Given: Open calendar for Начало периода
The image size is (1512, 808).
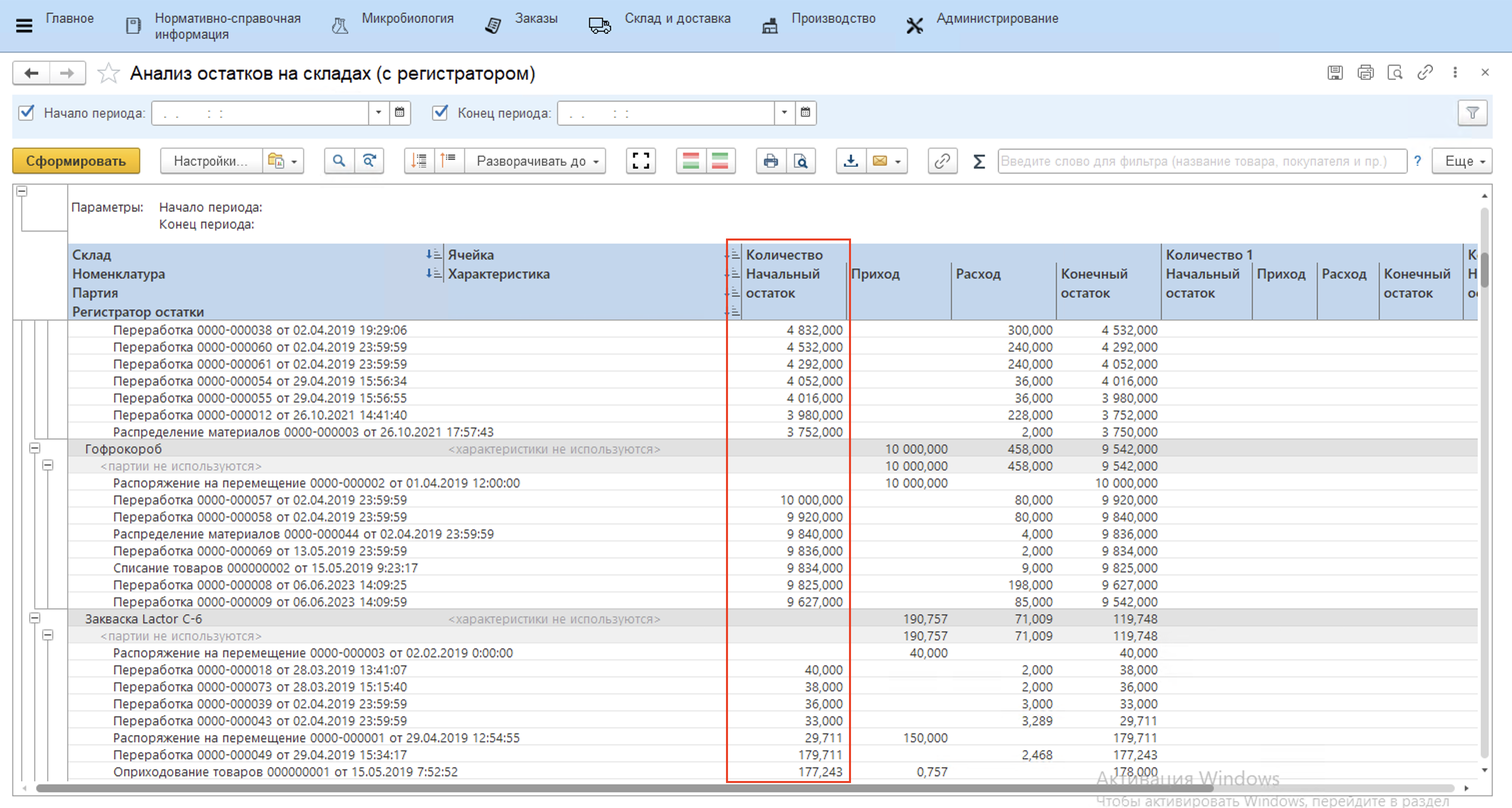Looking at the screenshot, I should pos(399,112).
